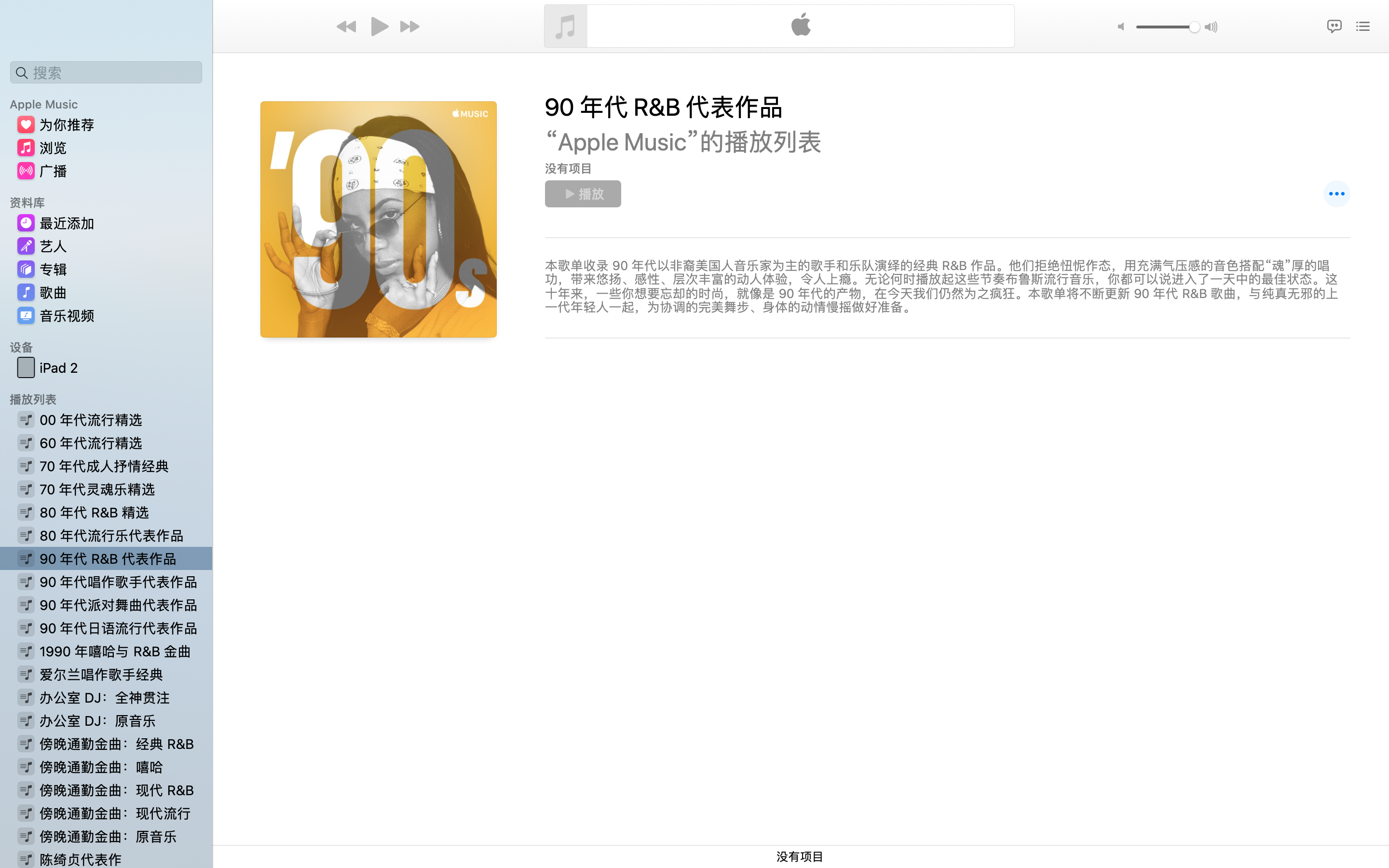Click into the 搜索 search field
Image resolution: width=1389 pixels, height=868 pixels.
(x=106, y=73)
